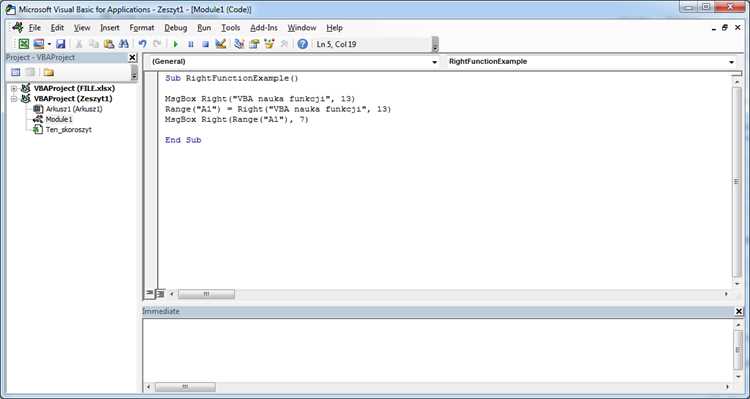Open the View menu
The height and width of the screenshot is (399, 750).
[x=82, y=28]
